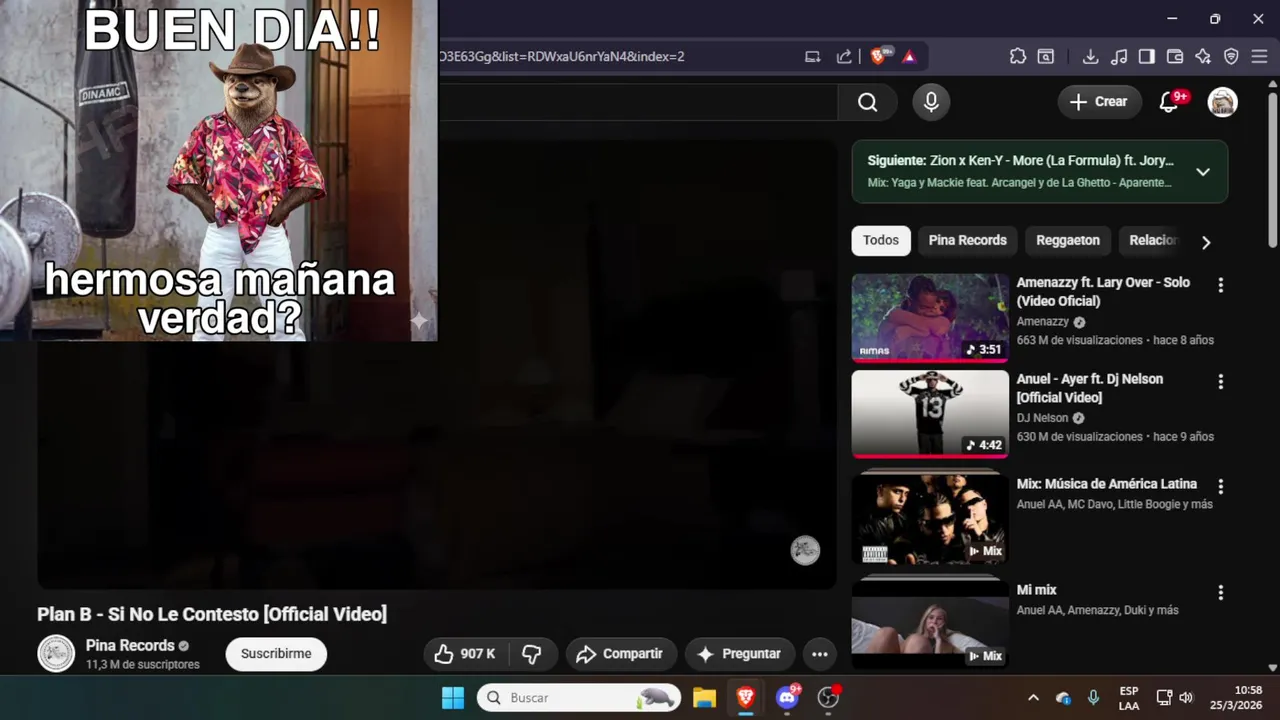Open Brave Leo AI sparkle icon
1280x720 pixels.
click(1203, 57)
